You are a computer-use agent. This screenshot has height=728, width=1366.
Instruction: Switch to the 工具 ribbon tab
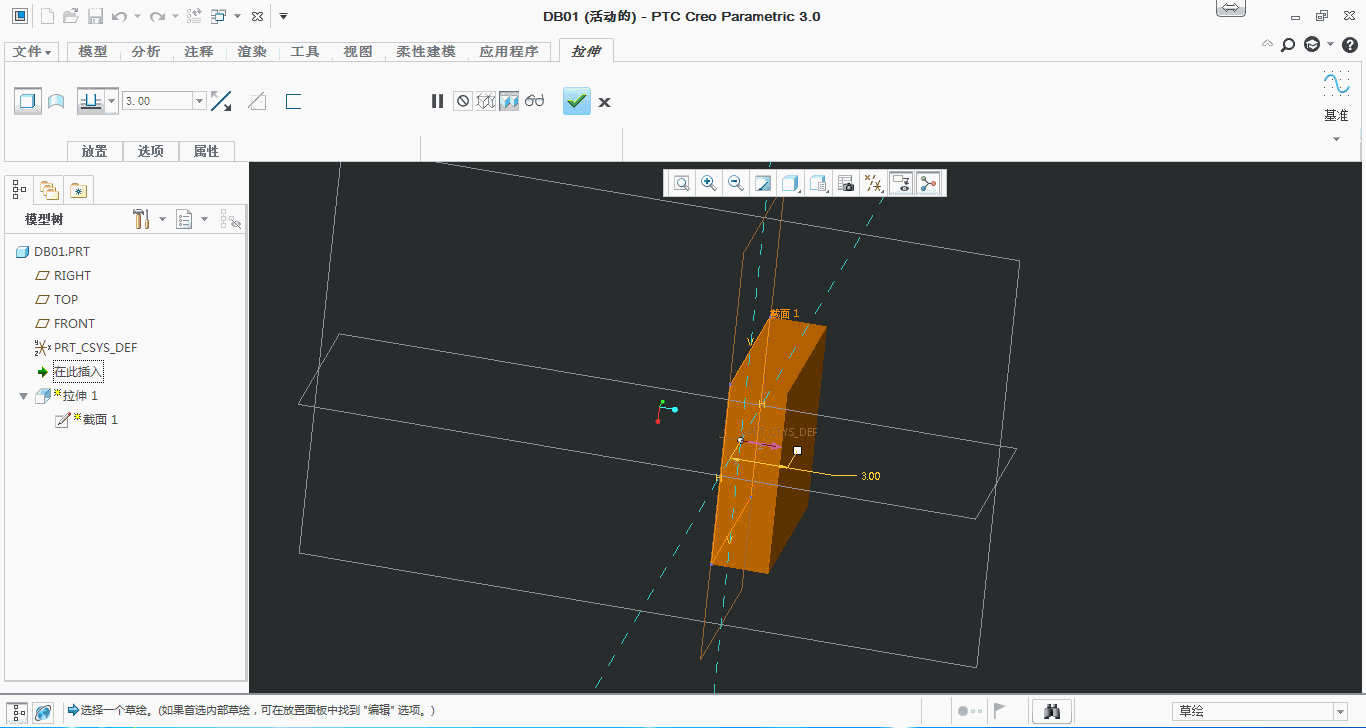pyautogui.click(x=305, y=52)
